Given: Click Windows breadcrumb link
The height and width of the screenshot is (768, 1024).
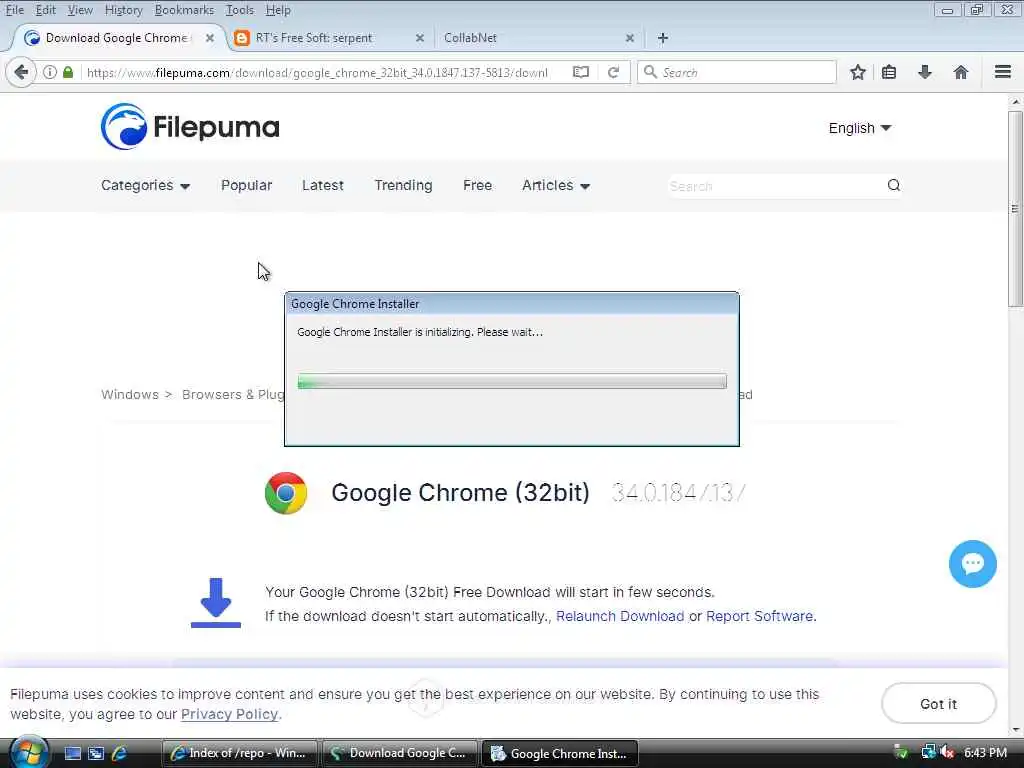Looking at the screenshot, I should coord(130,394).
